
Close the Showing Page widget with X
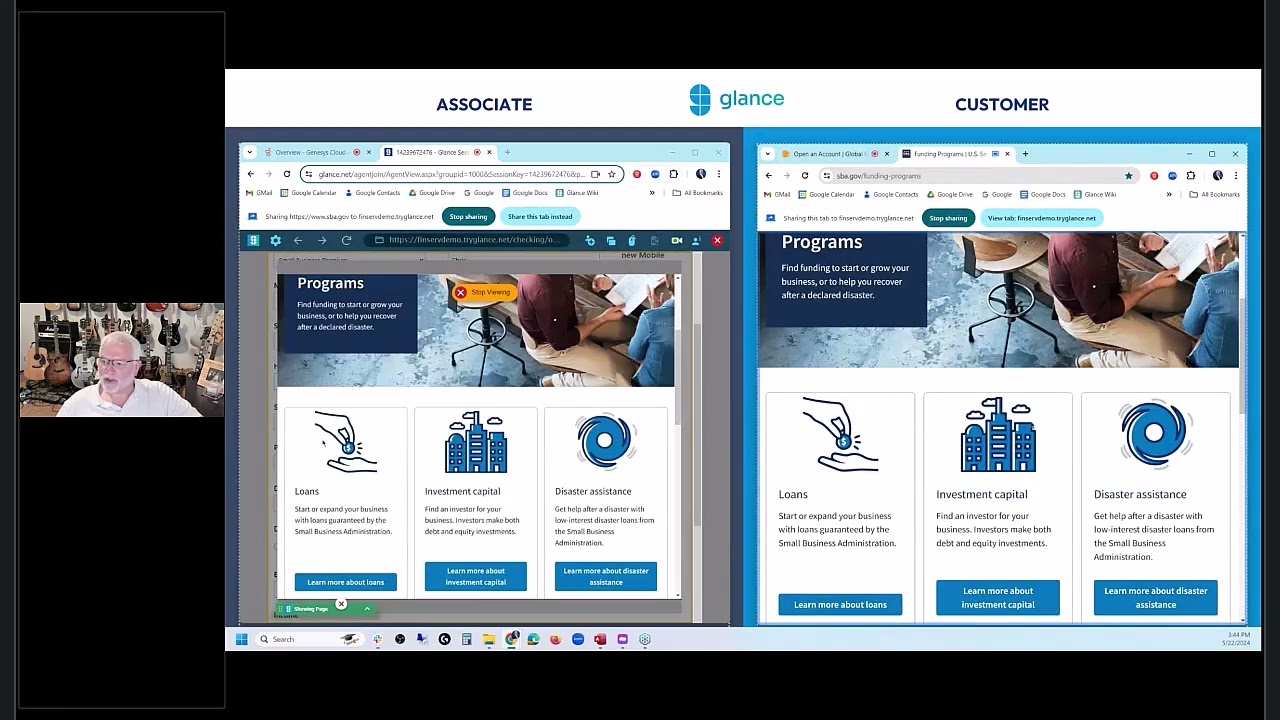341,604
